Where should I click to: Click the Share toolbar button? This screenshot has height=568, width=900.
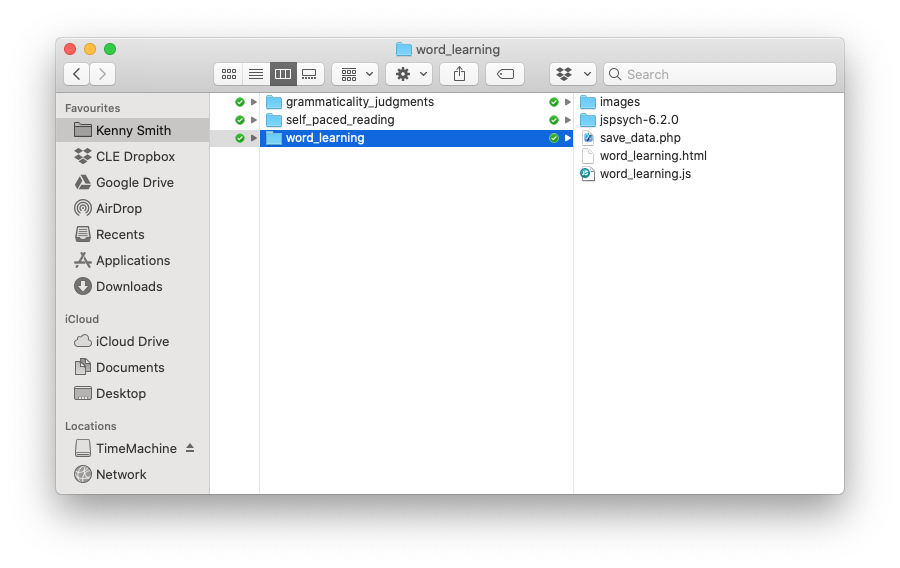(x=460, y=74)
